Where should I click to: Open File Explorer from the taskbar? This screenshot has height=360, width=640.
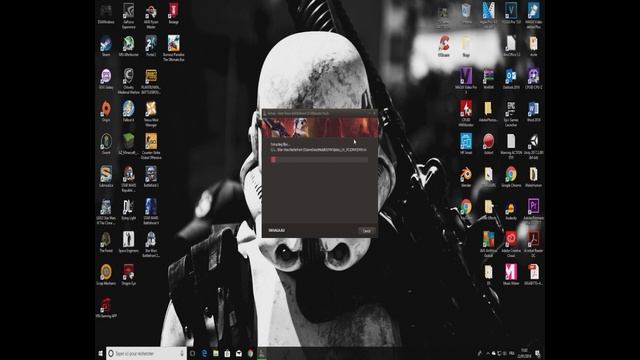(x=216, y=353)
